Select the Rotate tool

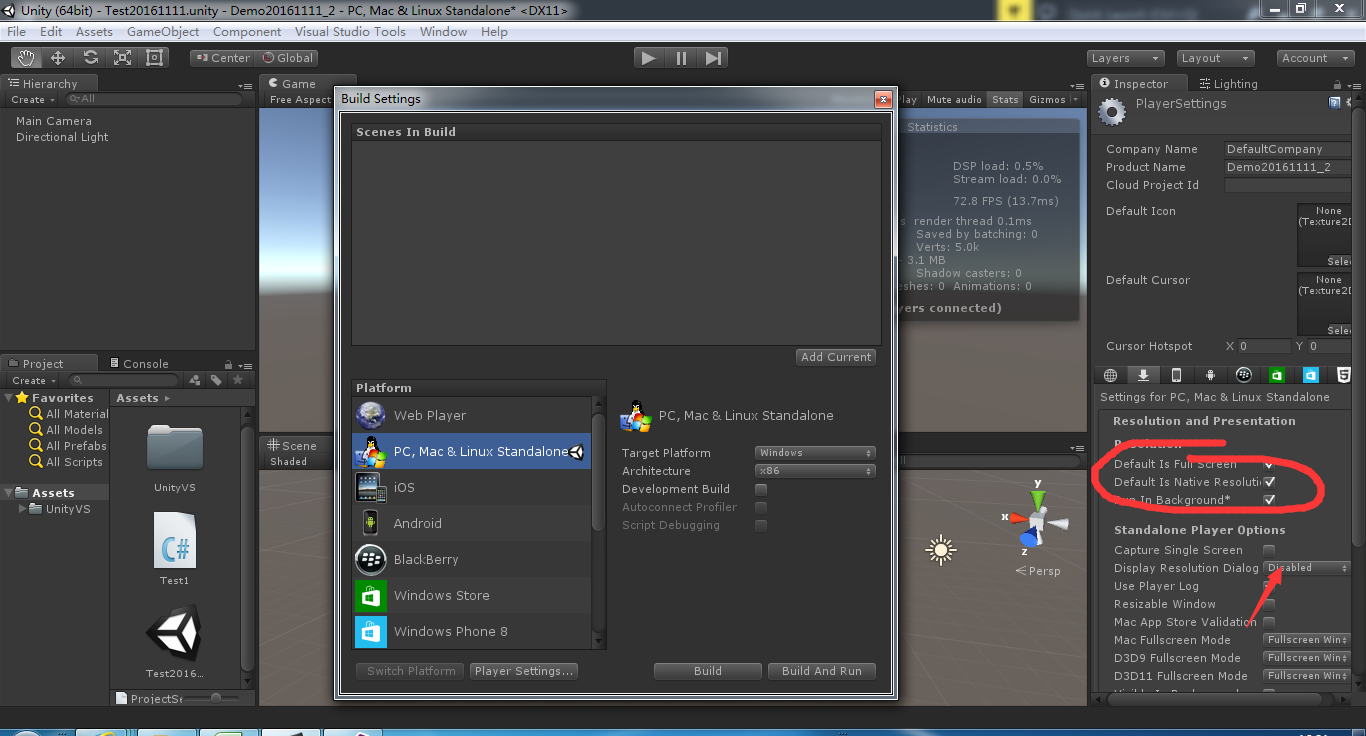(x=90, y=58)
